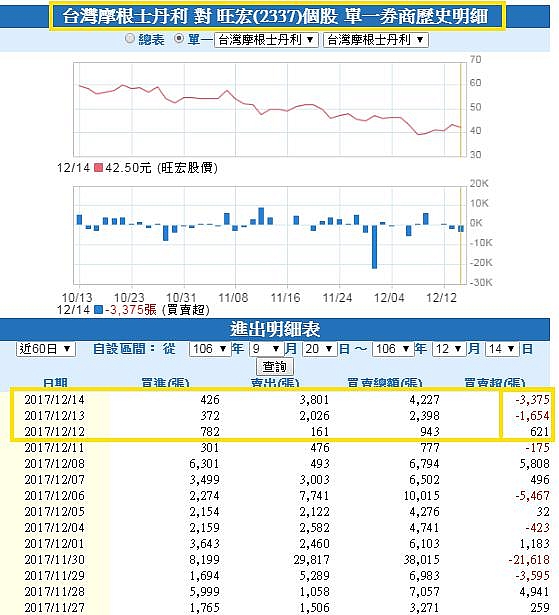Viewport: 559px width, 615px height.
Task: Click net value 5,808
Action: (x=534, y=464)
